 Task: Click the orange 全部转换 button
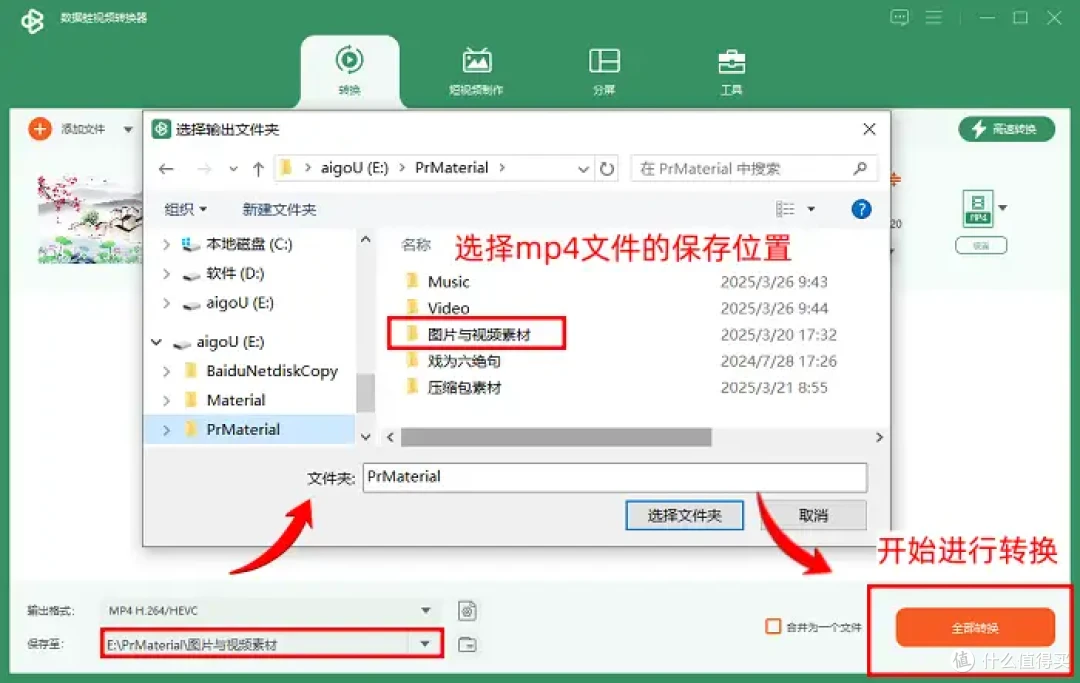tap(975, 627)
